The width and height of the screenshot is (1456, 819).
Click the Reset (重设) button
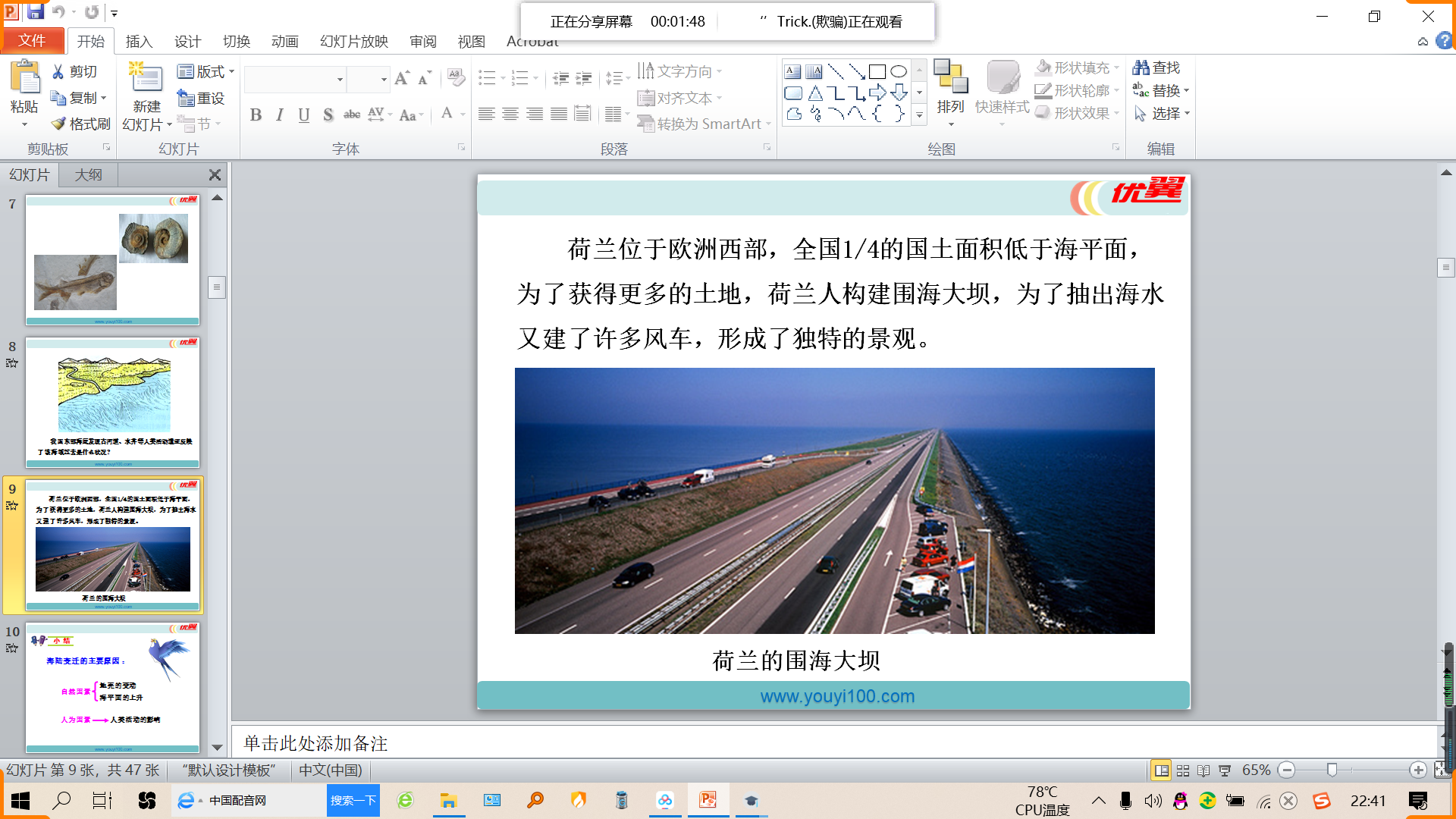(201, 99)
